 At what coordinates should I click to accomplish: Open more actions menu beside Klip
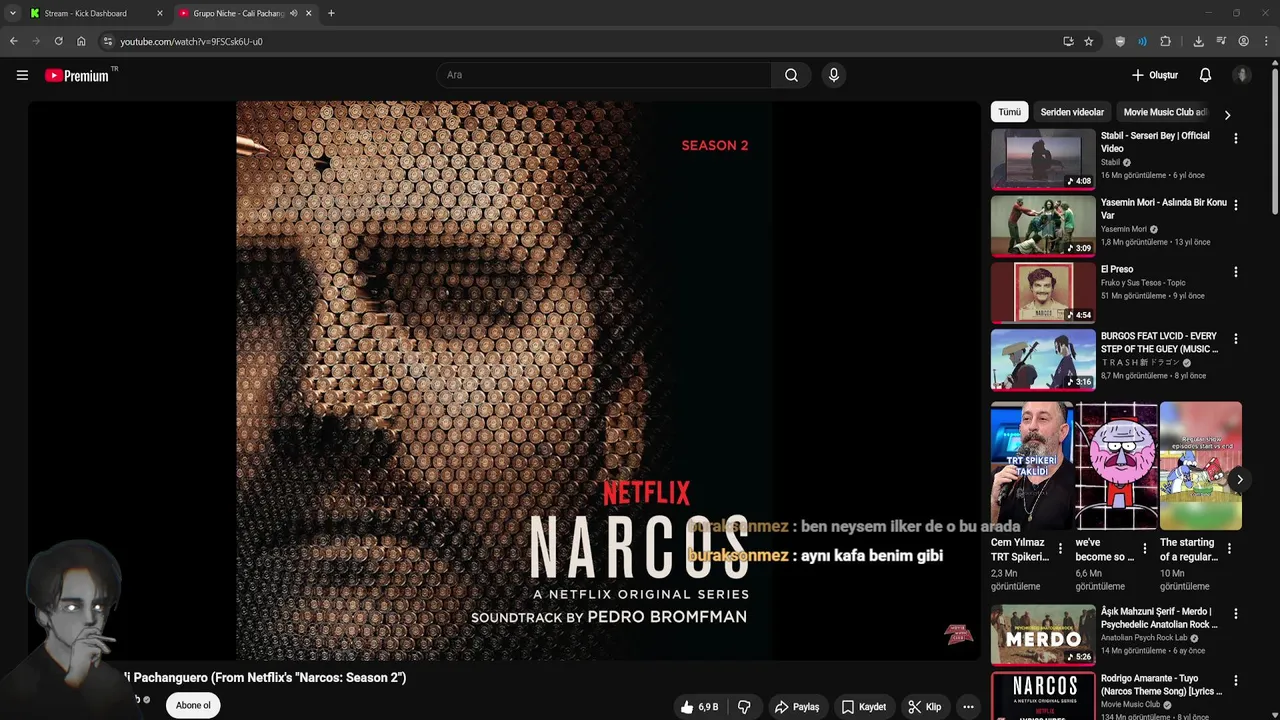(x=968, y=707)
